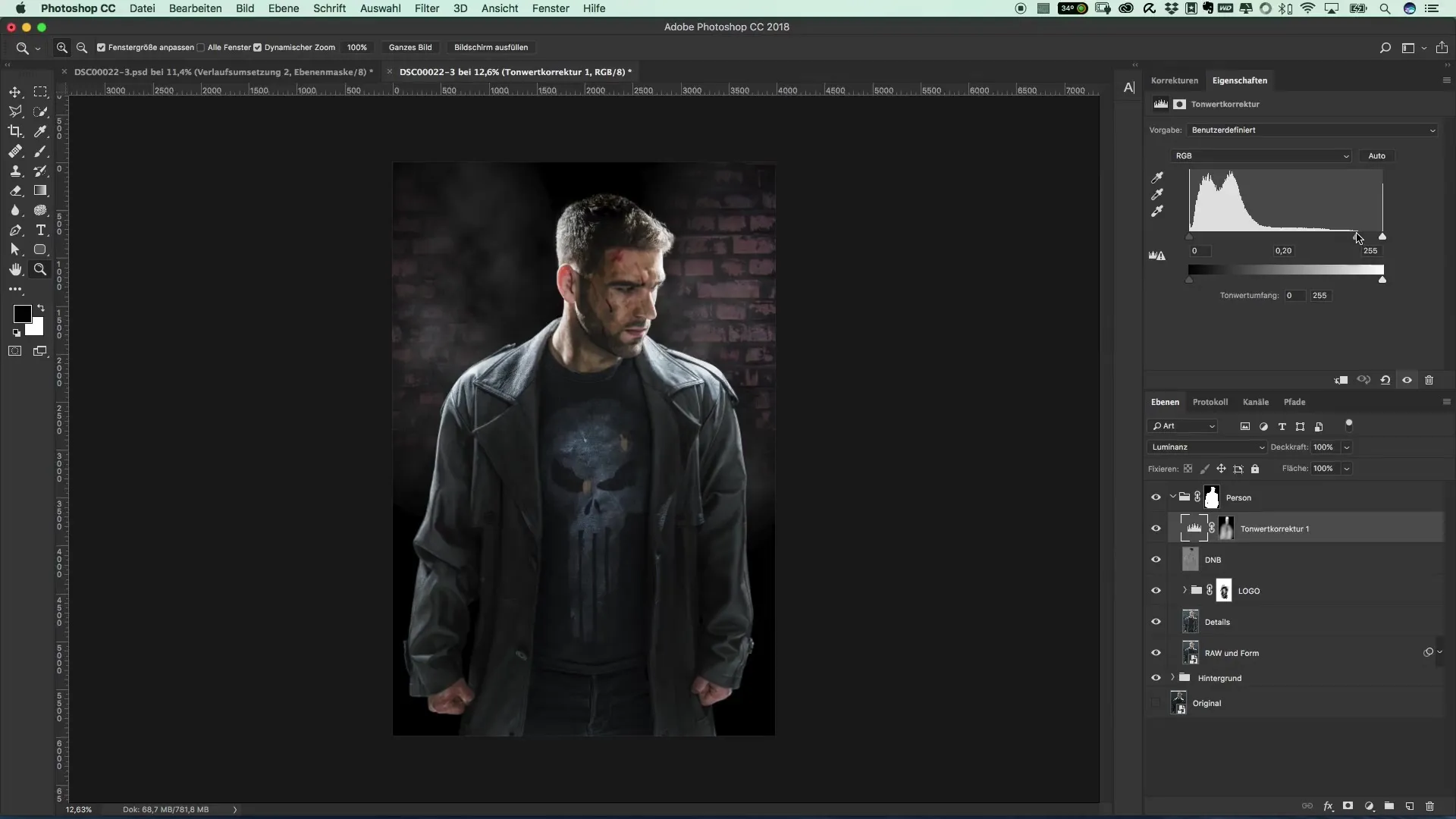Viewport: 1456px width, 819px height.
Task: Open the Filter menu
Action: click(x=427, y=8)
